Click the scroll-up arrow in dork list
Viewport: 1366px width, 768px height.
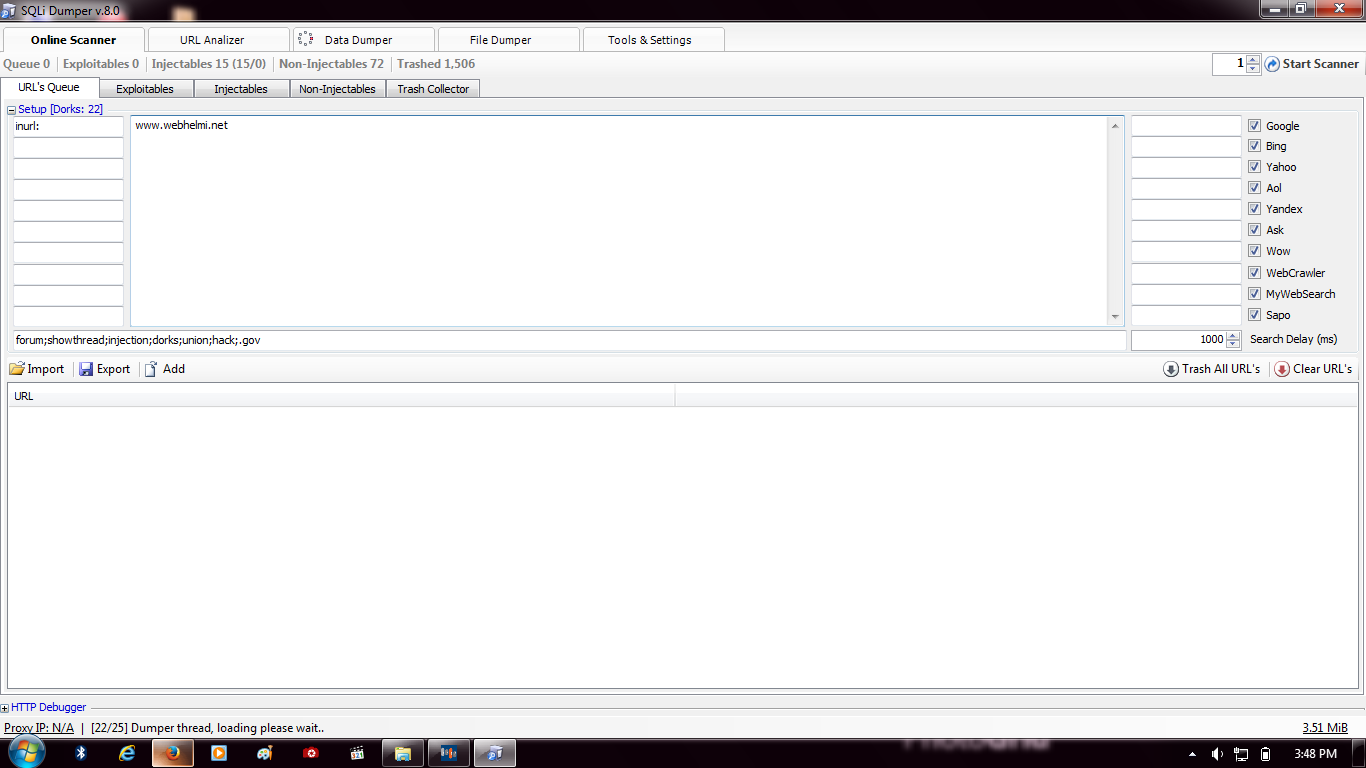click(1116, 125)
